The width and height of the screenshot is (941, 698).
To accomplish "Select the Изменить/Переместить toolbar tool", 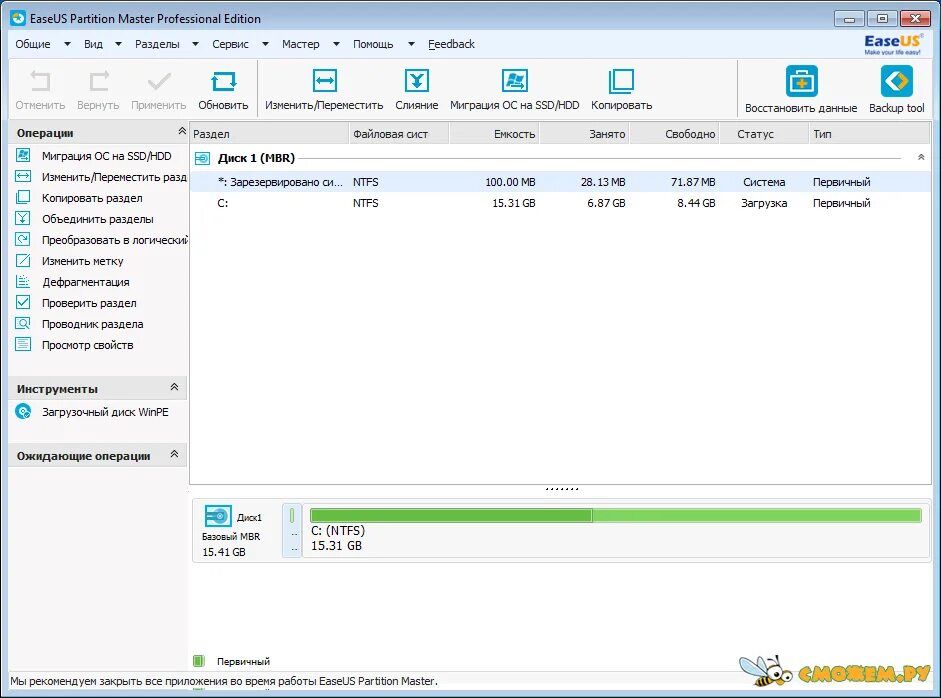I will tap(325, 80).
